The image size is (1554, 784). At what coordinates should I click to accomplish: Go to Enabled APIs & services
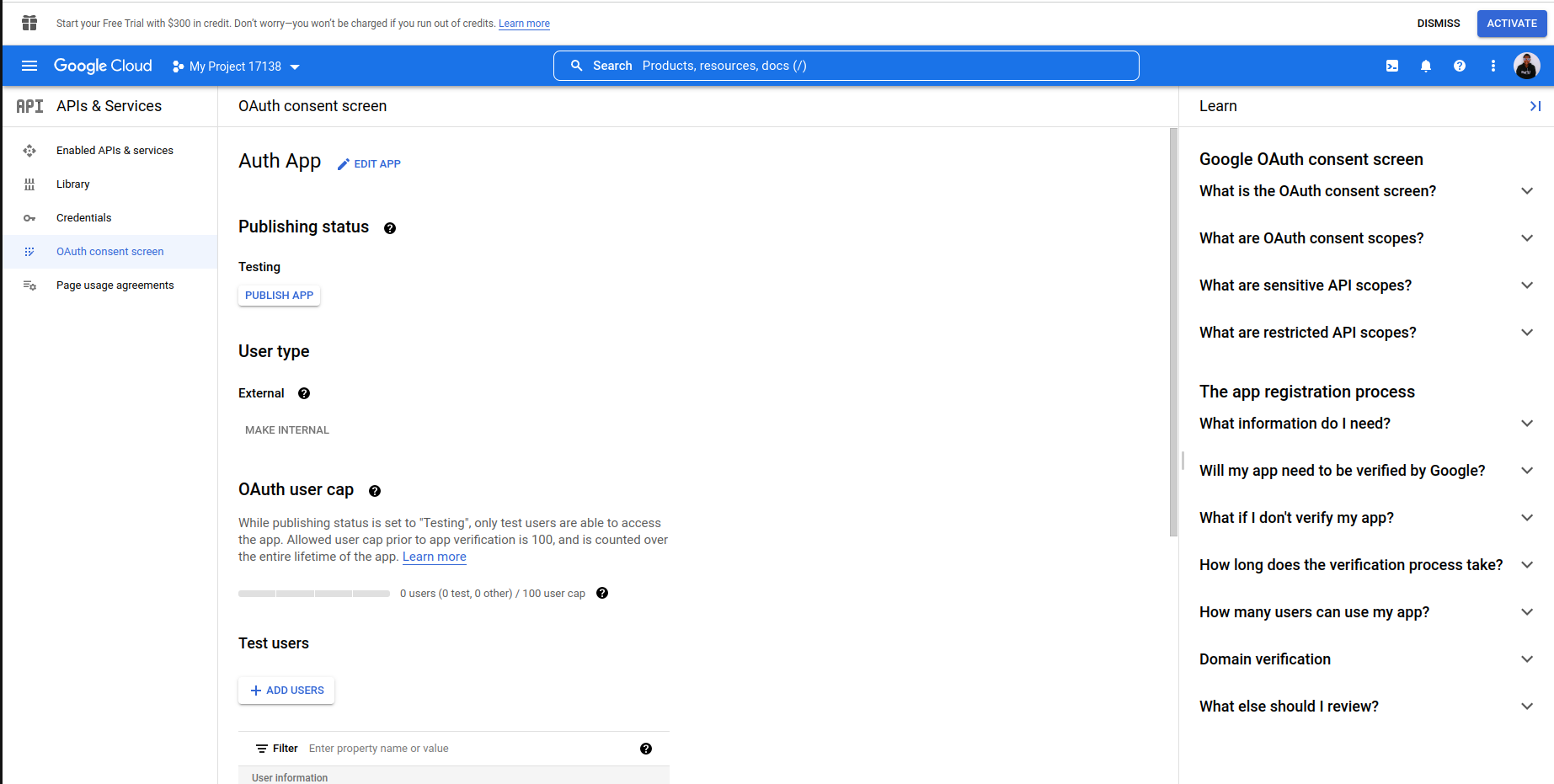coord(109,151)
